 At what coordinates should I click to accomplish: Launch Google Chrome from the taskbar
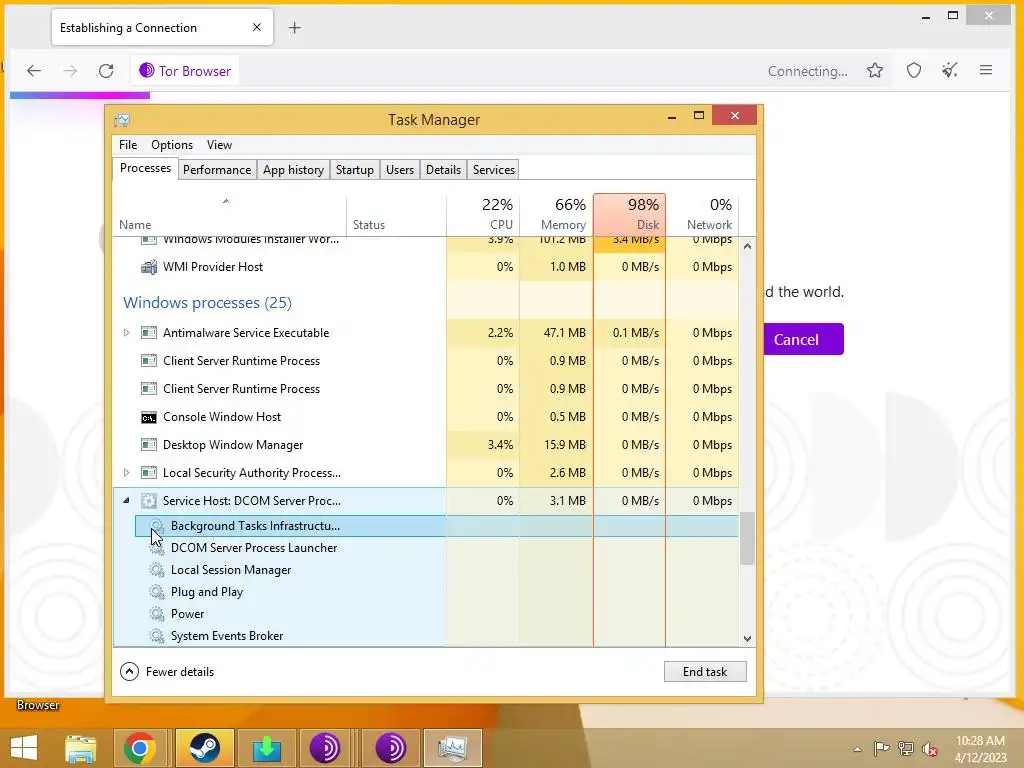(x=139, y=748)
